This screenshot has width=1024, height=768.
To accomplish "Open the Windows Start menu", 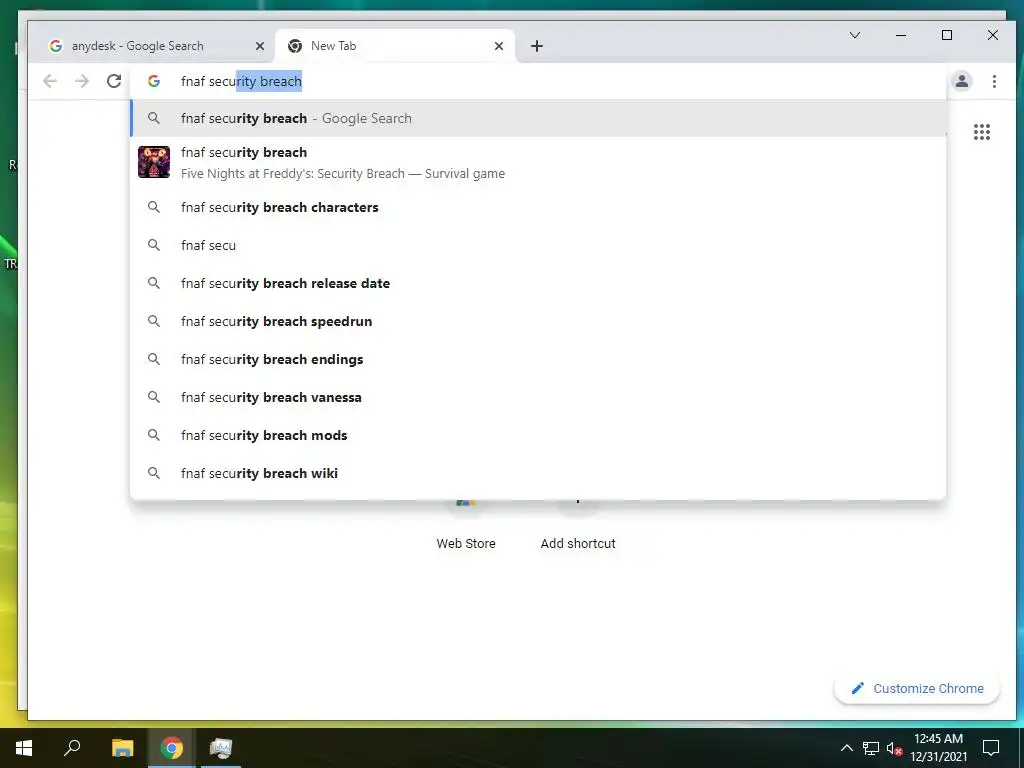I will click(x=24, y=747).
